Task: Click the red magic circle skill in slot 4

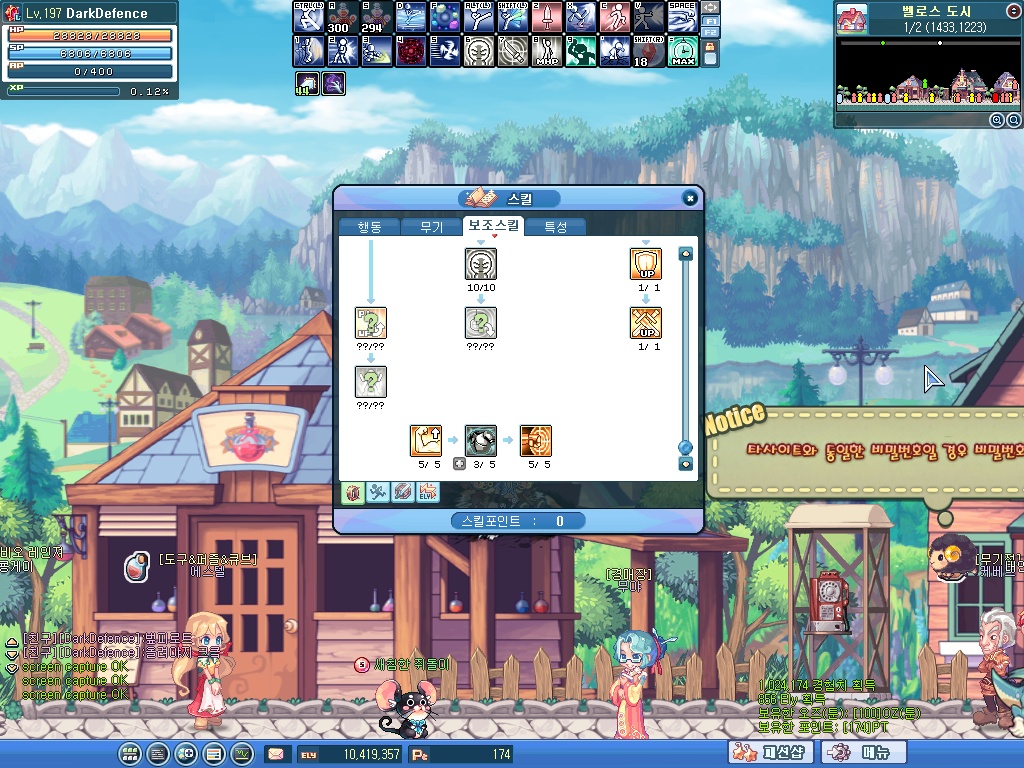Action: point(411,51)
